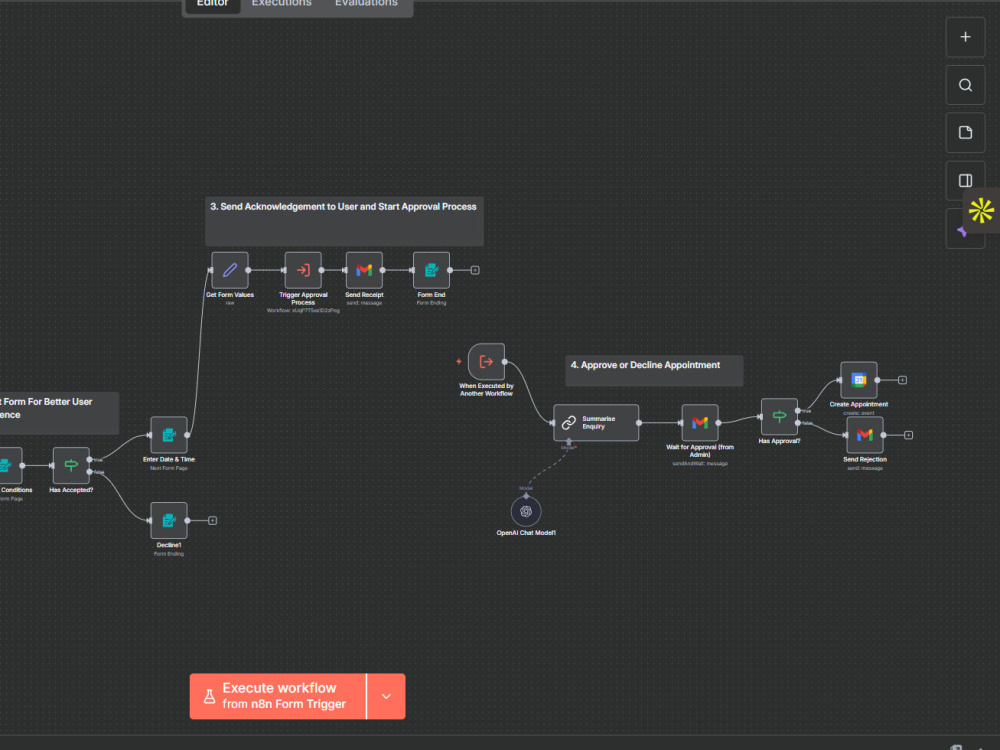Open the Create Appointment calendar node
This screenshot has height=750, width=1000.
coord(858,380)
